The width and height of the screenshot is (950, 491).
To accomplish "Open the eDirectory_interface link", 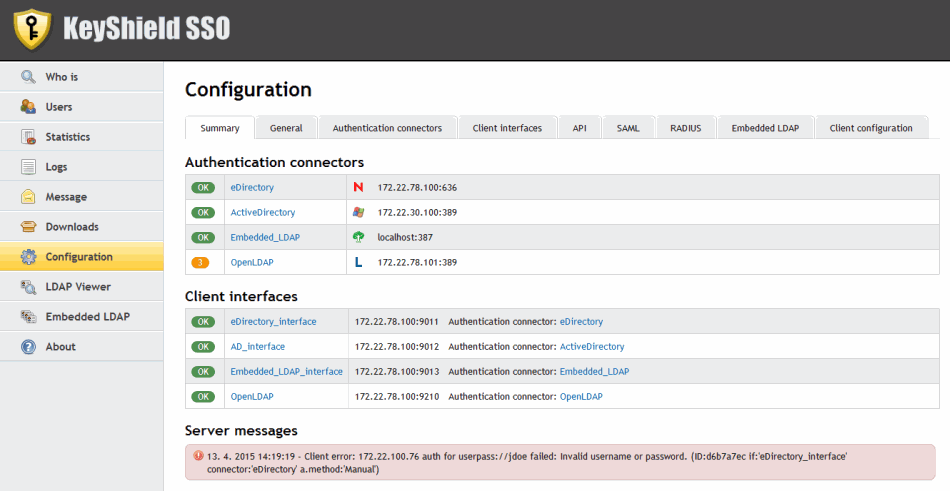I will tap(273, 322).
